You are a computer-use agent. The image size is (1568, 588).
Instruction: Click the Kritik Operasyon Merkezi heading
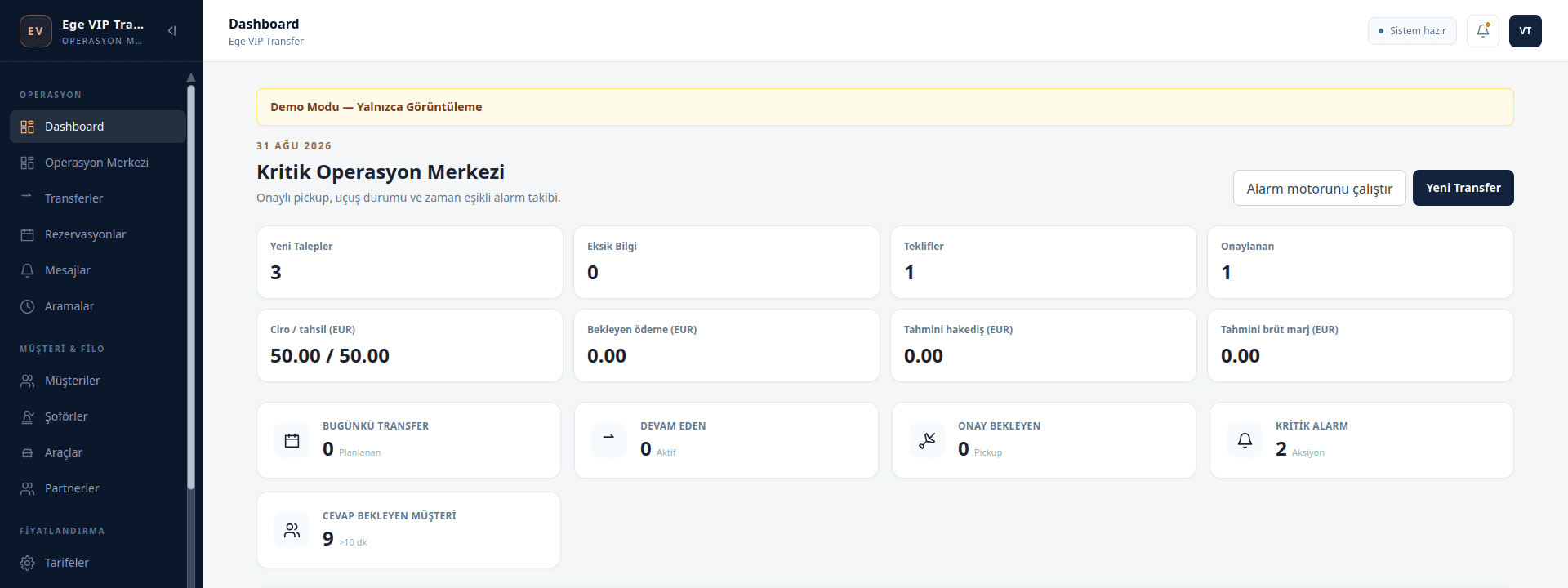coord(381,172)
